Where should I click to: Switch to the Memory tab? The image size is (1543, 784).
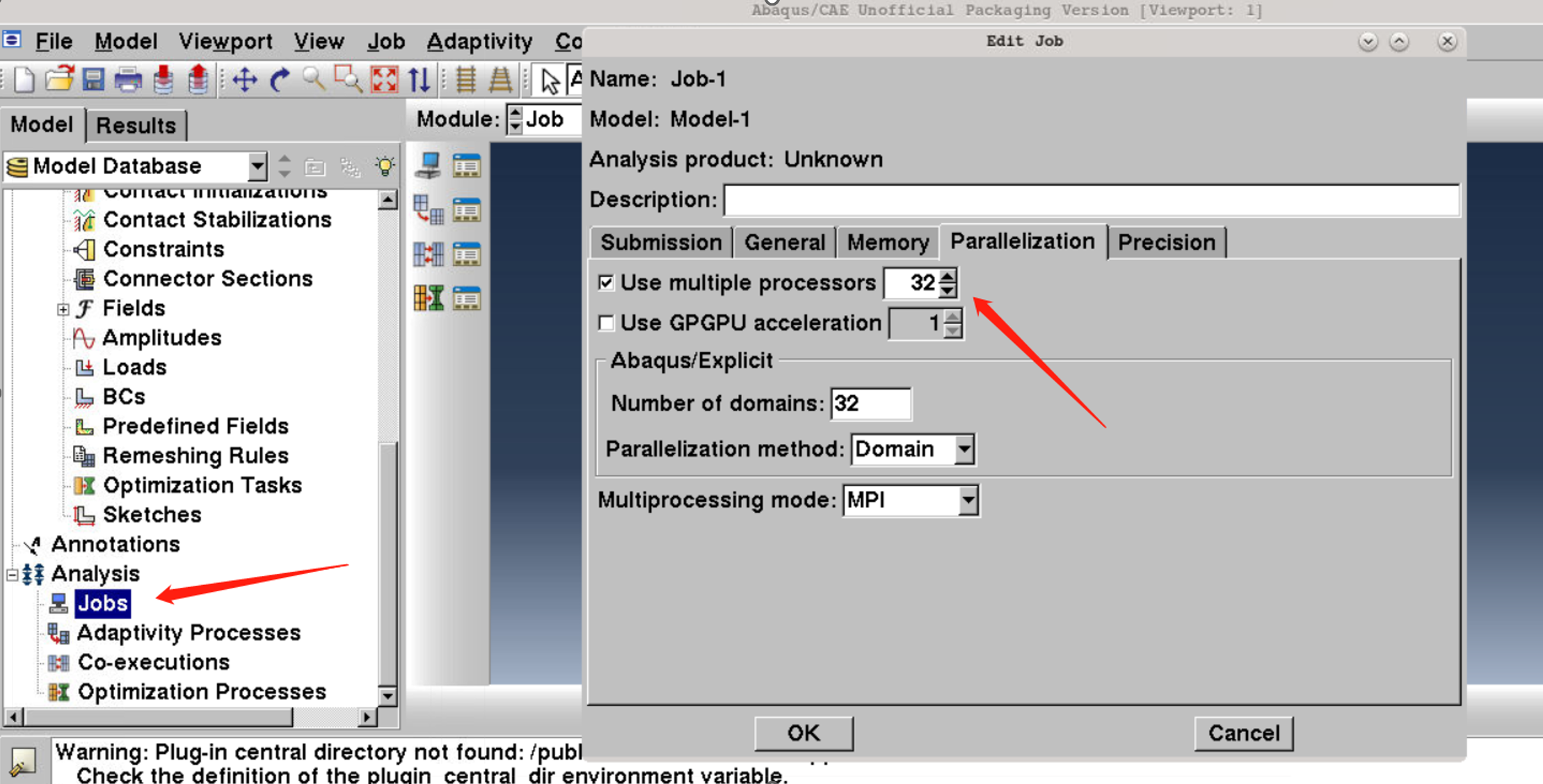(888, 242)
